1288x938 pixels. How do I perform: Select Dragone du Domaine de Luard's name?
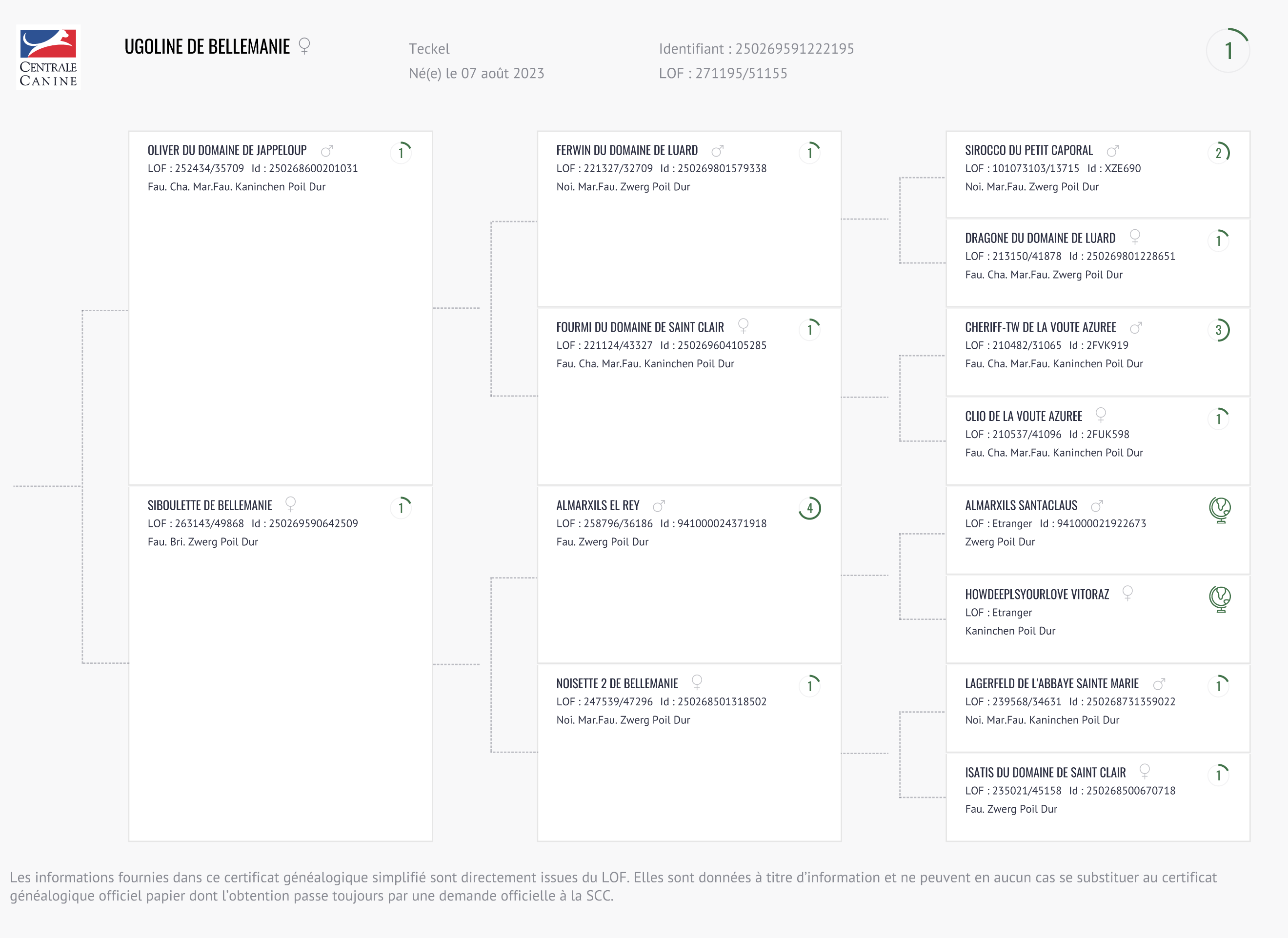[1040, 239]
